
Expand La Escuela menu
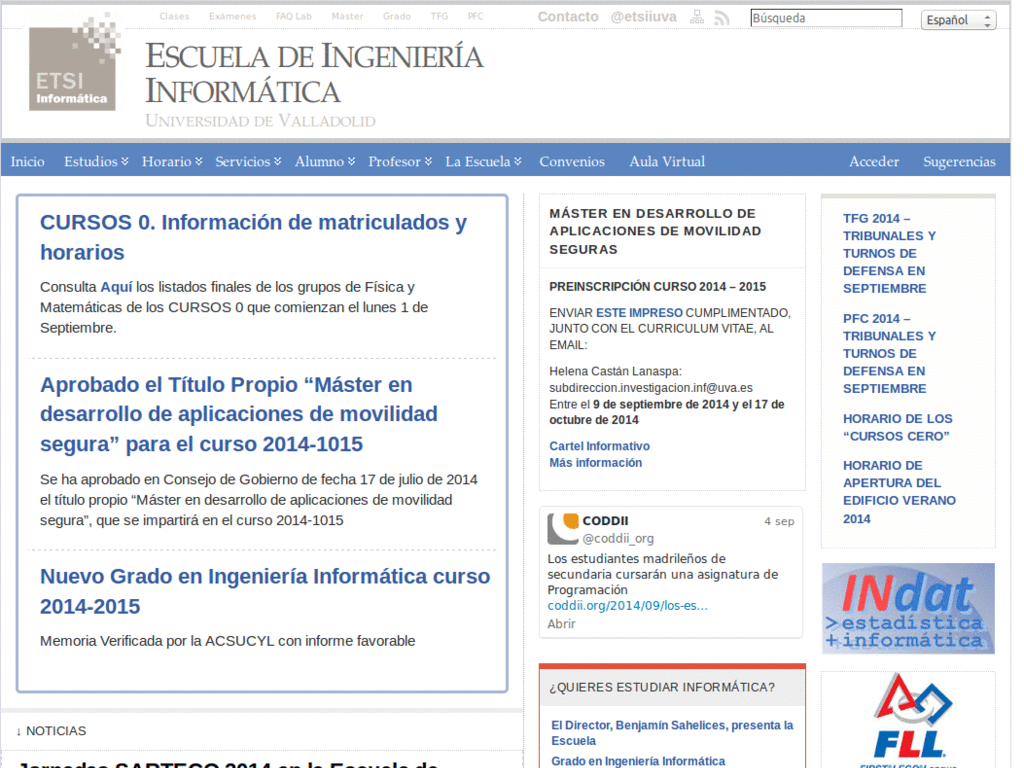(x=483, y=161)
